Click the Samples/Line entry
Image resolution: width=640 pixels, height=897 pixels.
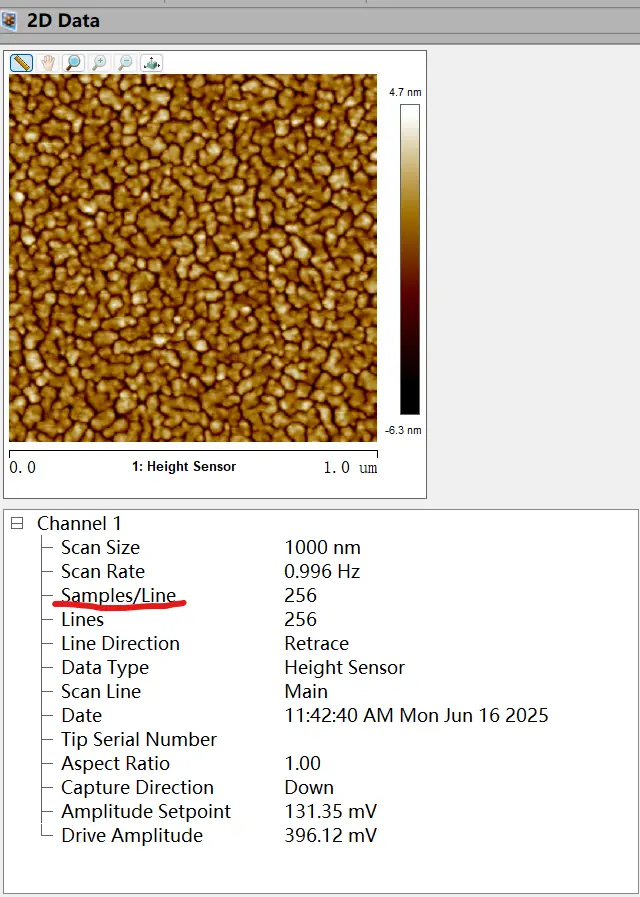(x=118, y=595)
